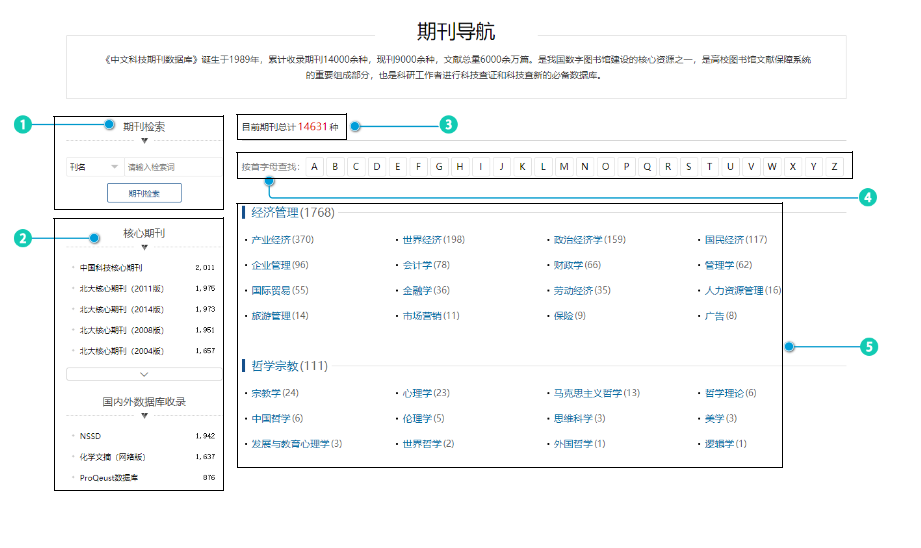Expand the core journals list with chevron
The width and height of the screenshot is (921, 548).
(x=144, y=374)
